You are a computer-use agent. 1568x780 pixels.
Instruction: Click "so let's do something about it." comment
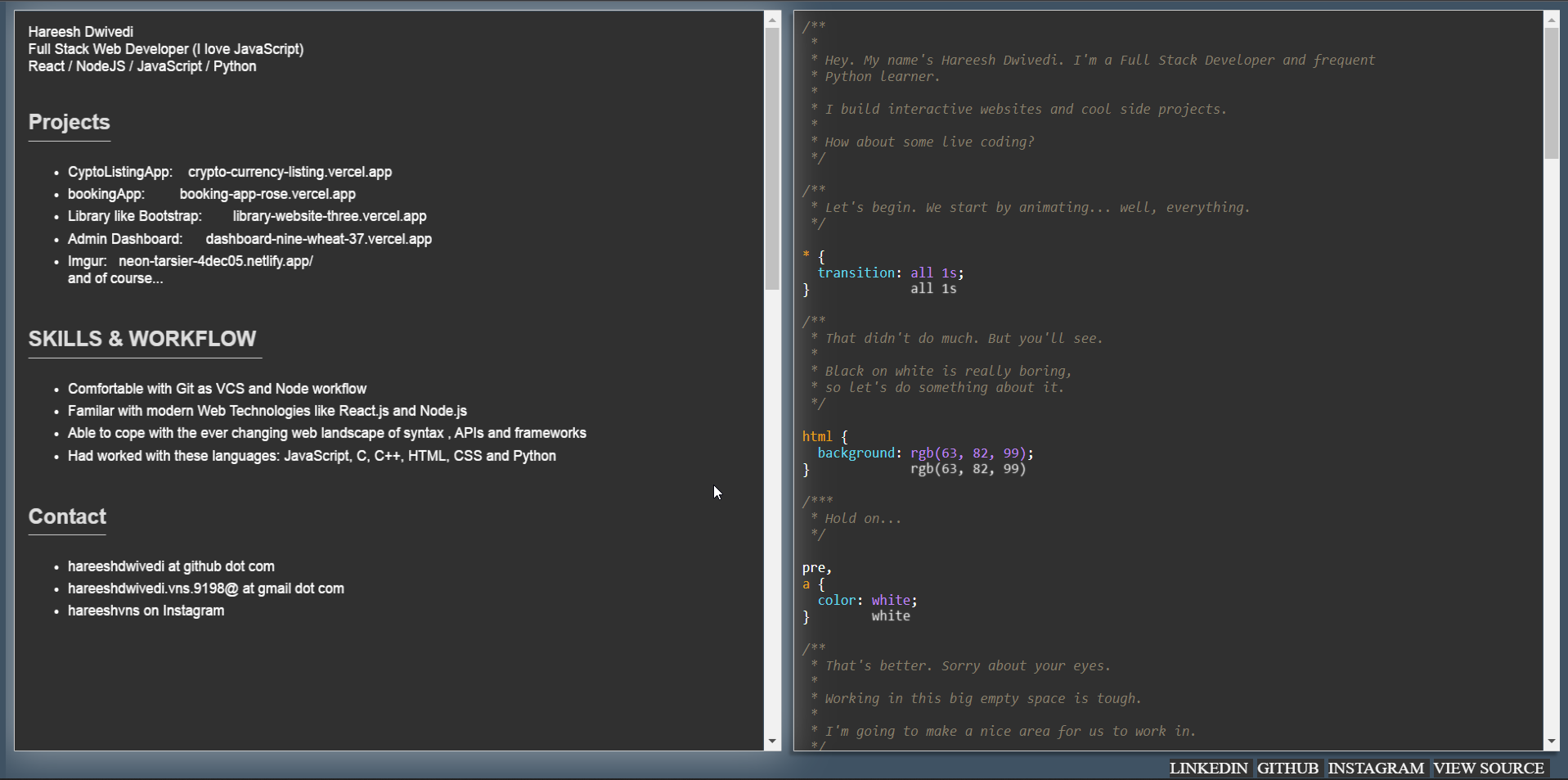click(945, 387)
